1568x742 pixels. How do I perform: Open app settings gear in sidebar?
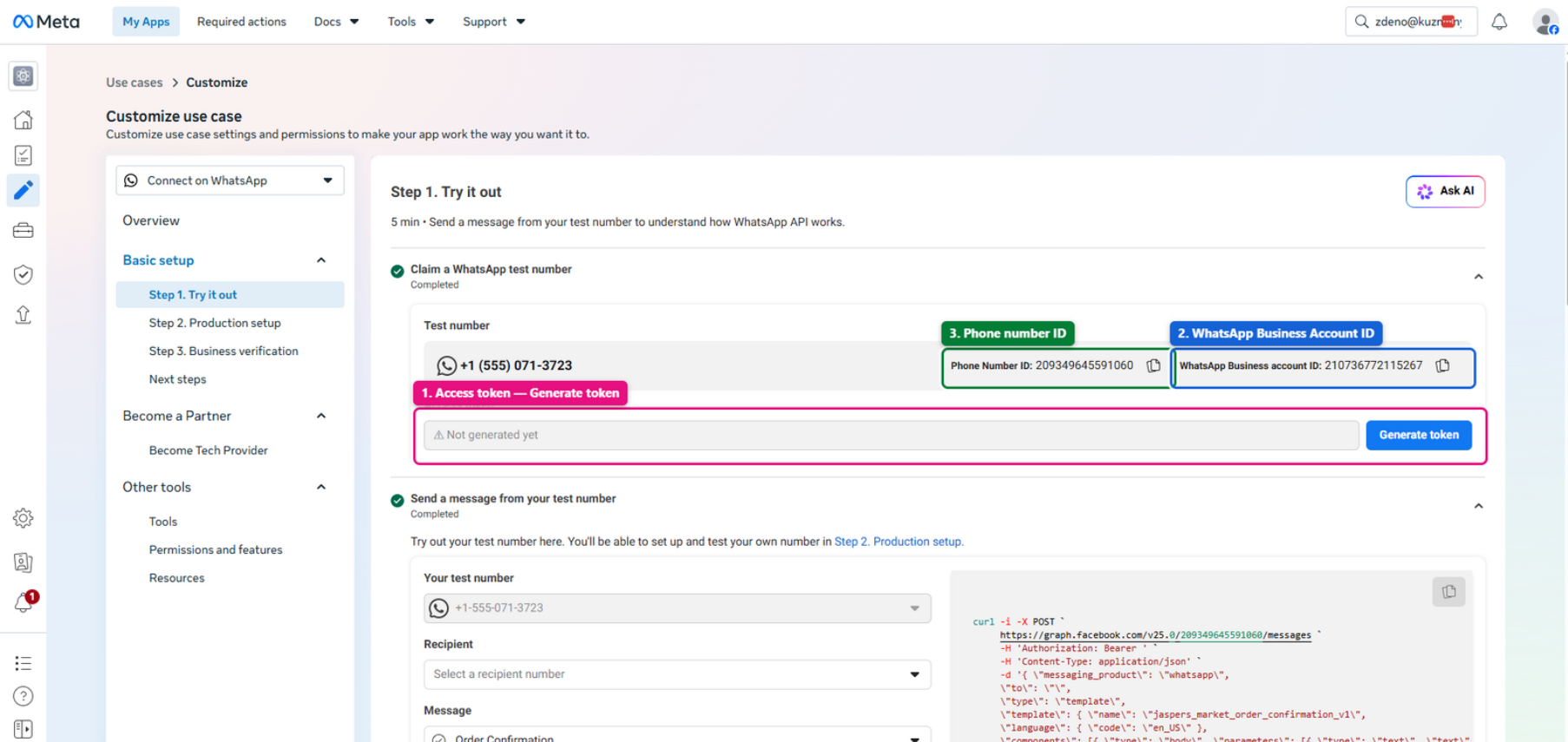pos(23,518)
